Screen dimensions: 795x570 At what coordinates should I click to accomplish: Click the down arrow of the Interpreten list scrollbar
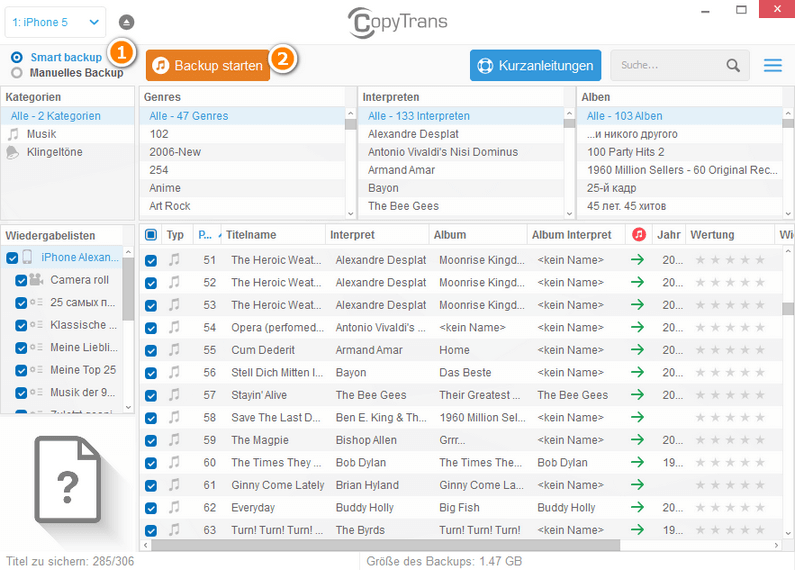pyautogui.click(x=569, y=213)
